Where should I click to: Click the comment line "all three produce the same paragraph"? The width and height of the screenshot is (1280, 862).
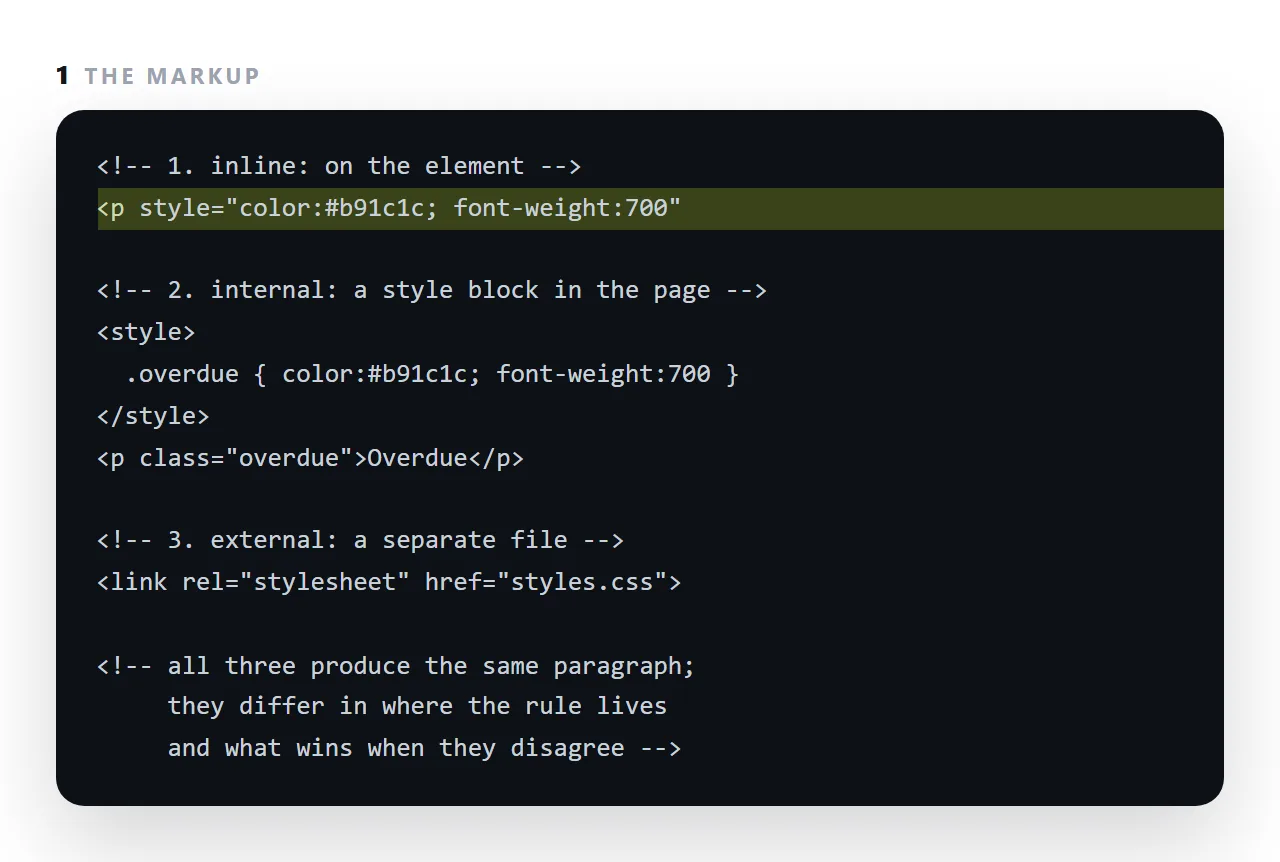tap(396, 666)
